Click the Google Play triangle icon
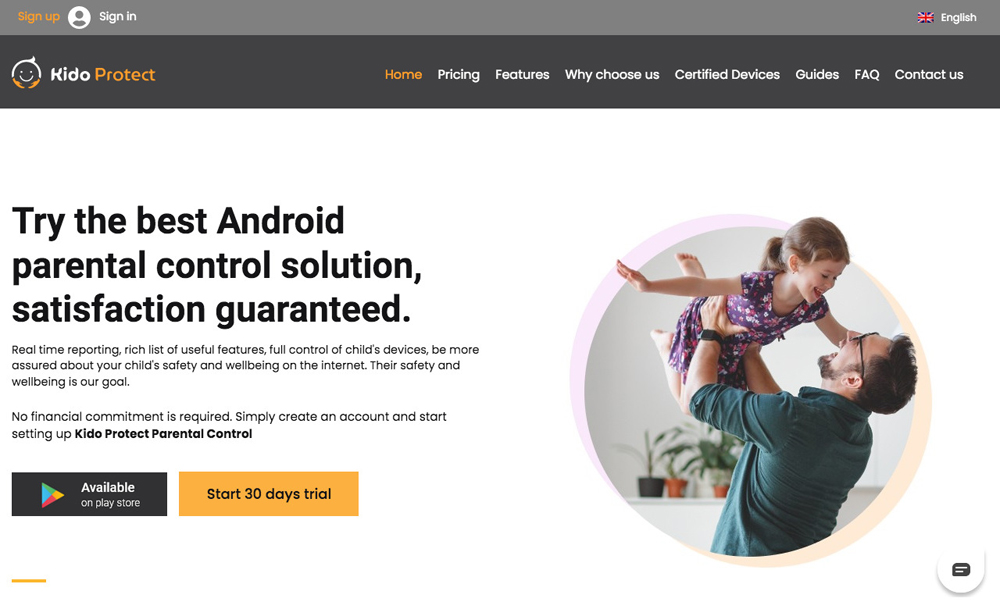The height and width of the screenshot is (600, 1000). tap(52, 495)
